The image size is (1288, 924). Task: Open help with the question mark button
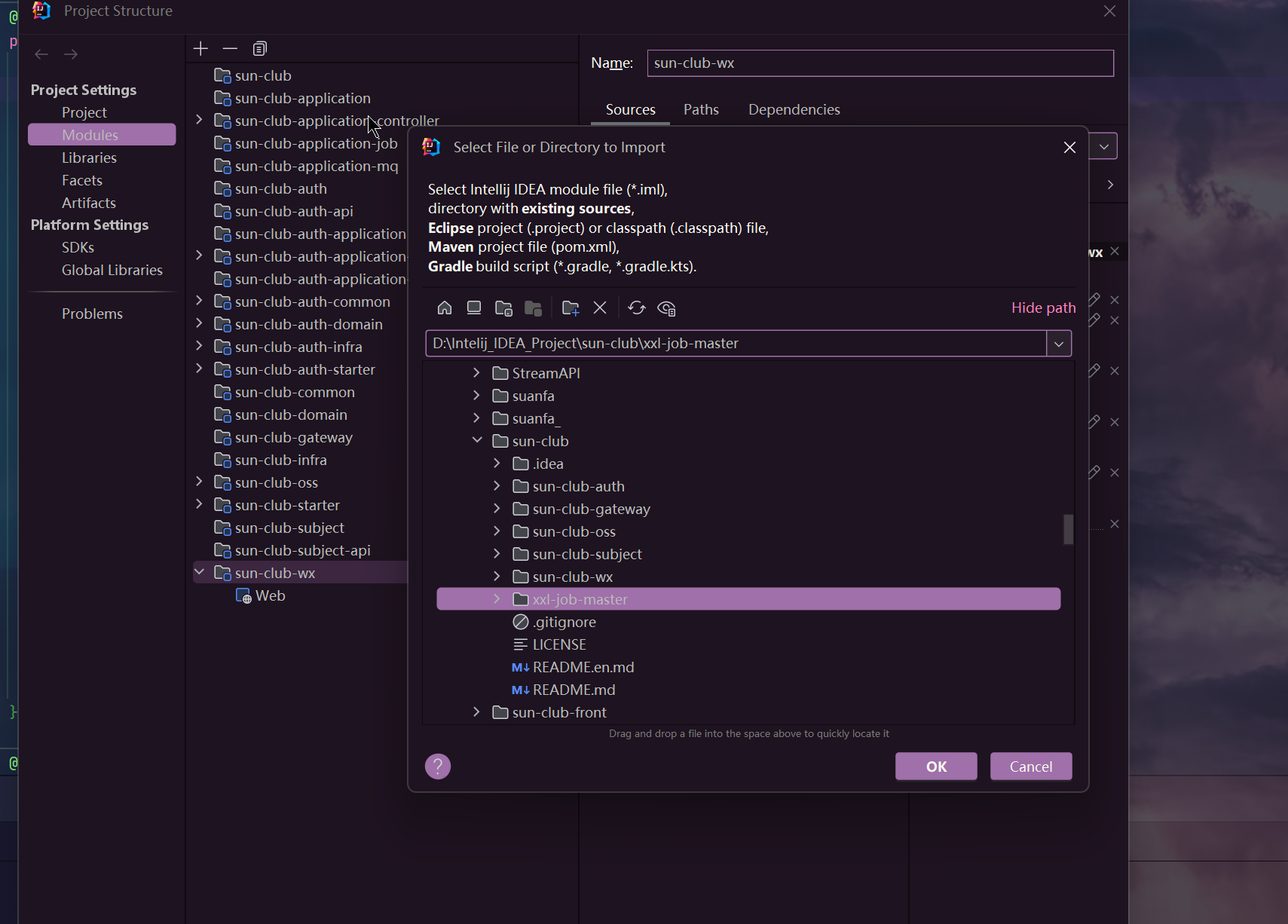(438, 766)
